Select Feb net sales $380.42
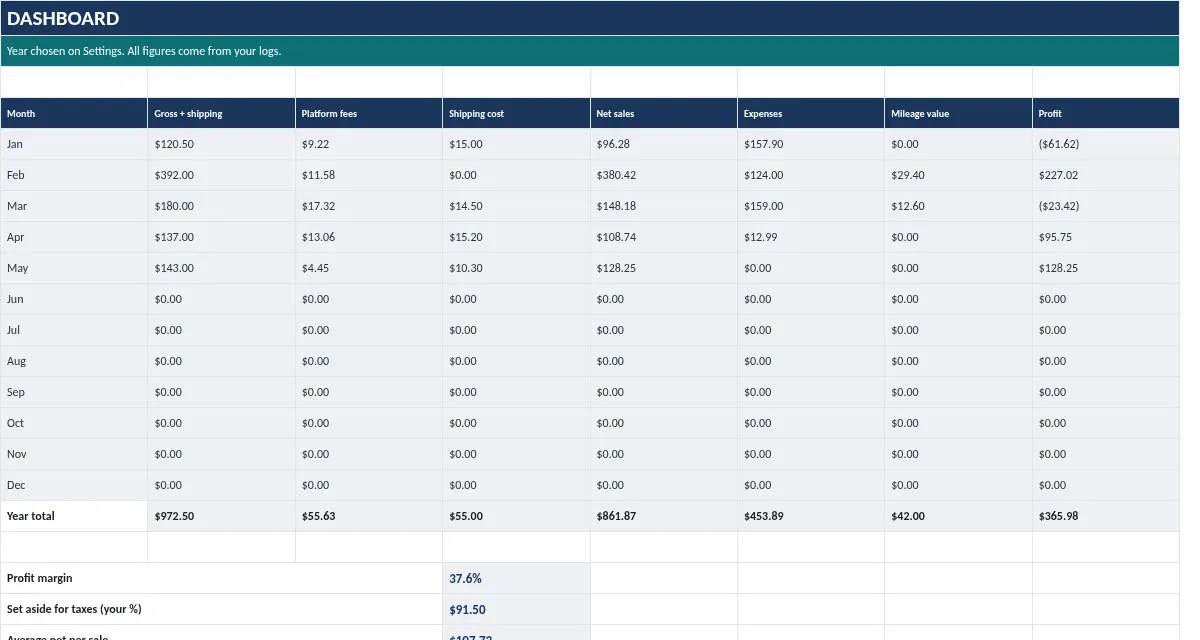This screenshot has width=1200, height=640. pyautogui.click(x=664, y=175)
